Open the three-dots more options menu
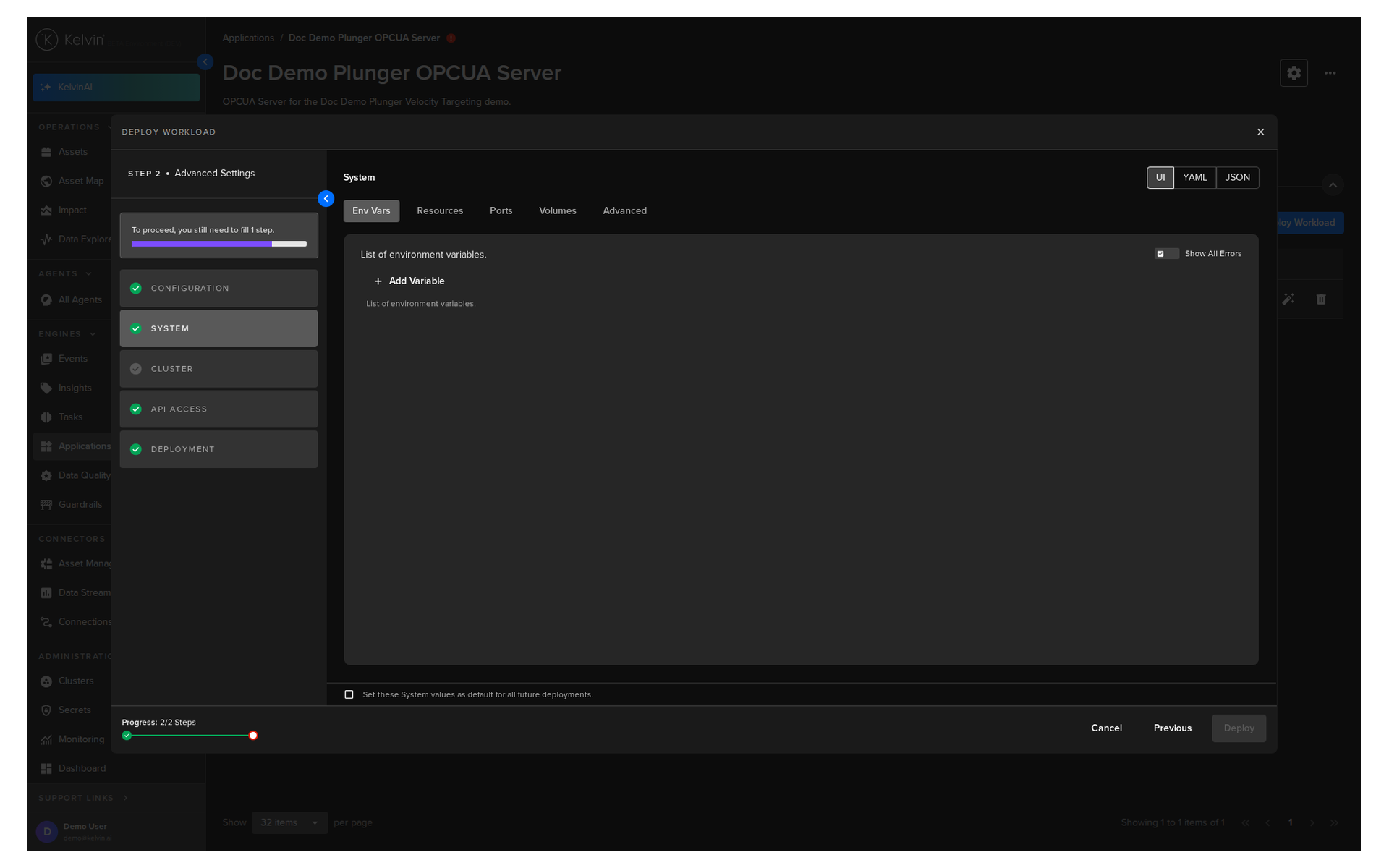The width and height of the screenshot is (1389, 868). point(1330,73)
